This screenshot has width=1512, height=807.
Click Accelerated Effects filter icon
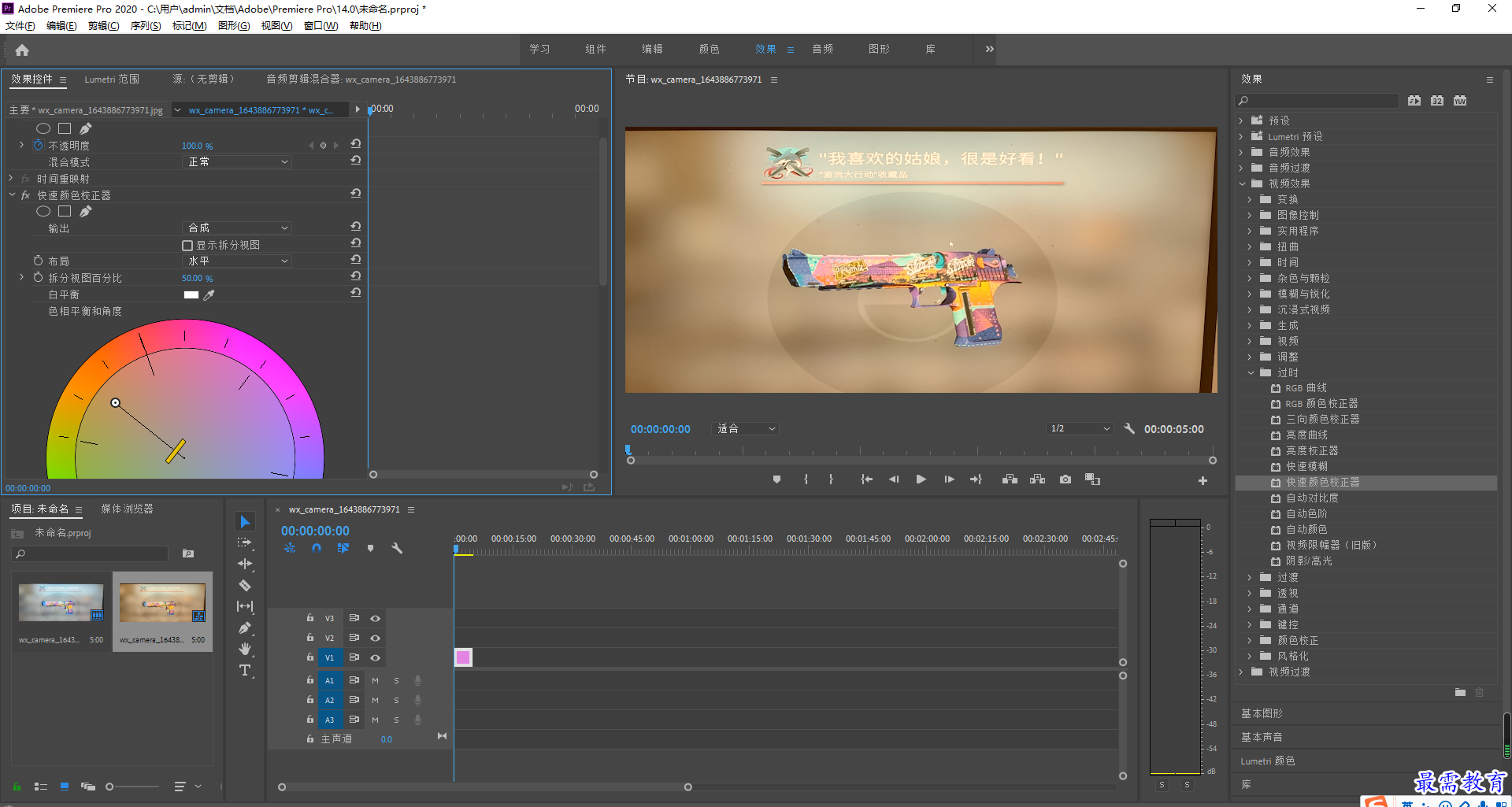[1414, 101]
